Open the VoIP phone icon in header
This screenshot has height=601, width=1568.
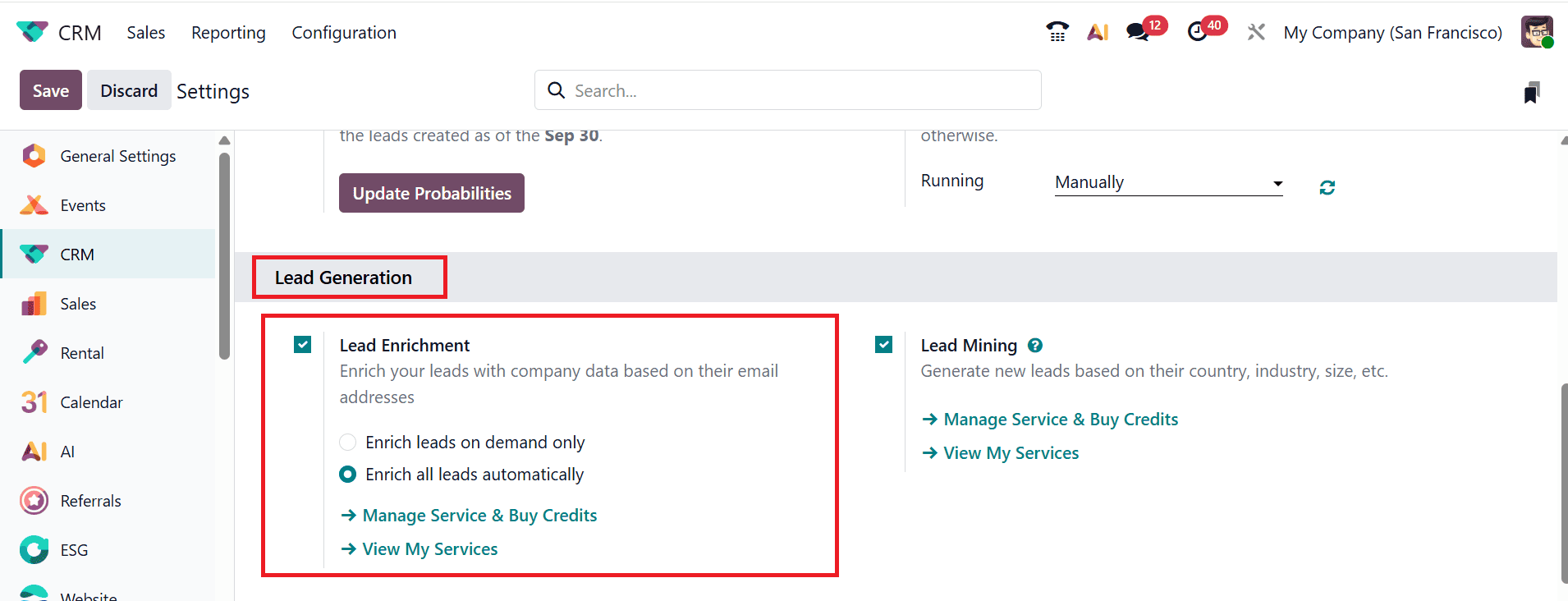(1057, 31)
